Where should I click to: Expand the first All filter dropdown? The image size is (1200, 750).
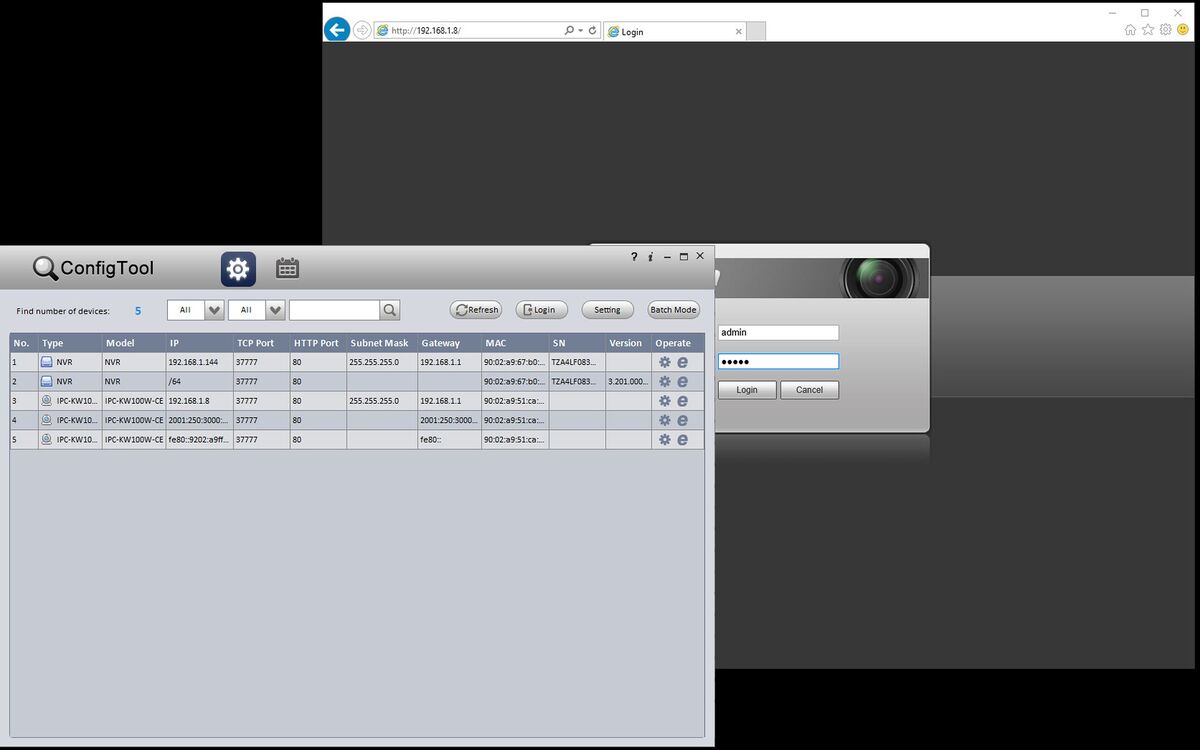tap(214, 310)
